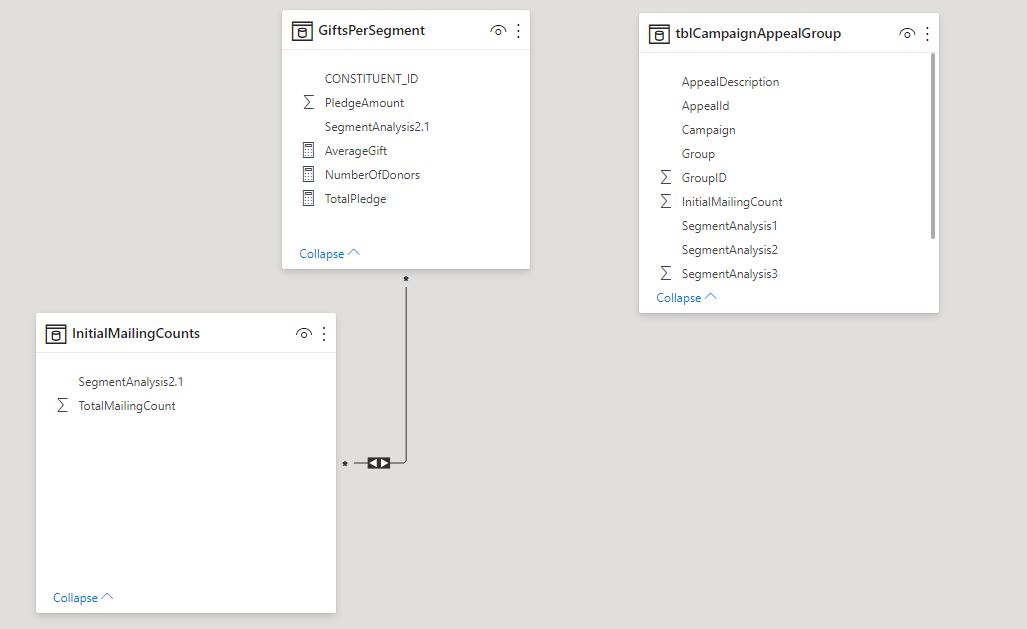Screen dimensions: 1027x629
Task: Open tblCampaignAppealGroup more options menu
Action: (x=927, y=34)
